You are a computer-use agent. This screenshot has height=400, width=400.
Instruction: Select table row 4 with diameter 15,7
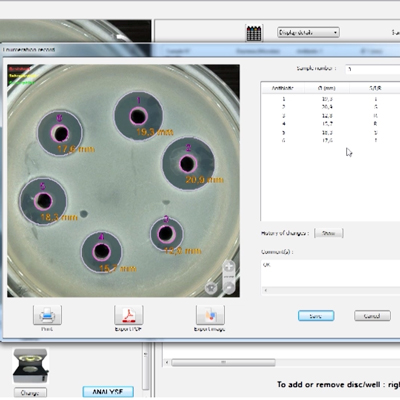coord(330,124)
